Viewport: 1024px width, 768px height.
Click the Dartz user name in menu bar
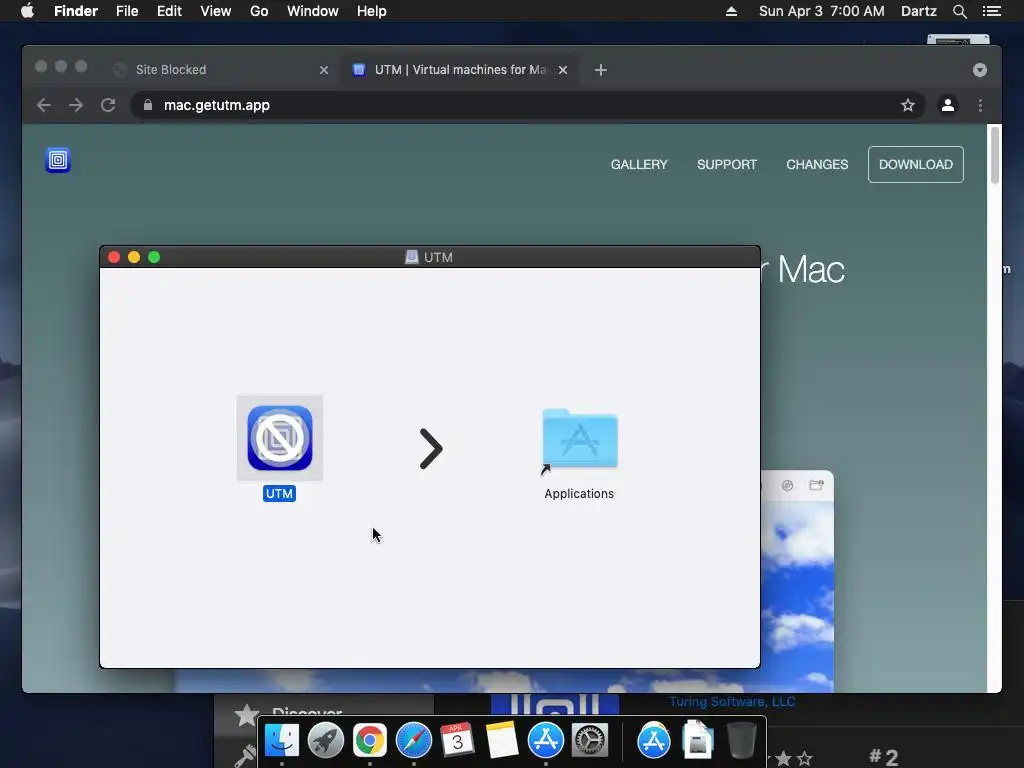[x=918, y=11]
